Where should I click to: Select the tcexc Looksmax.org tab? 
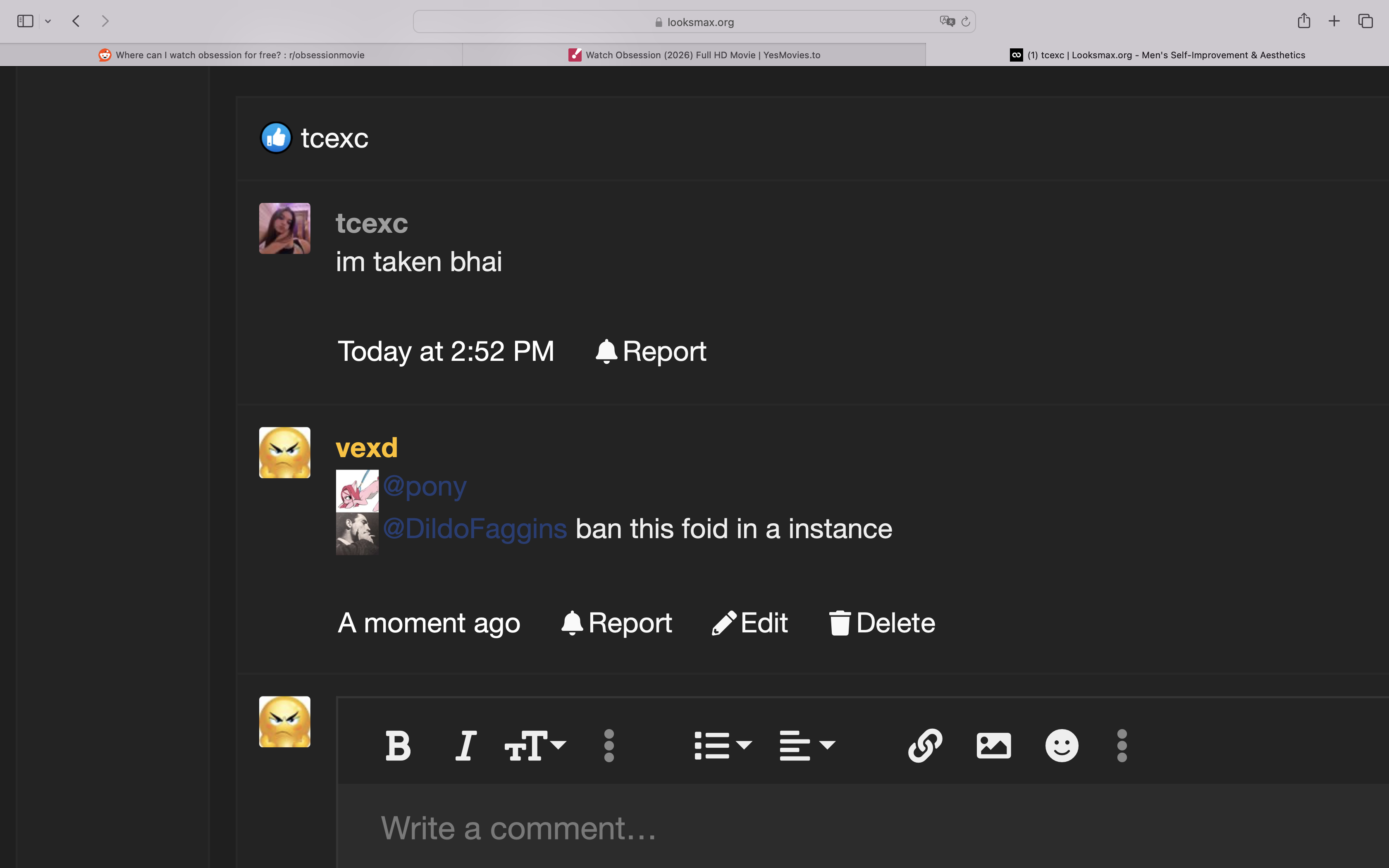point(1157,55)
